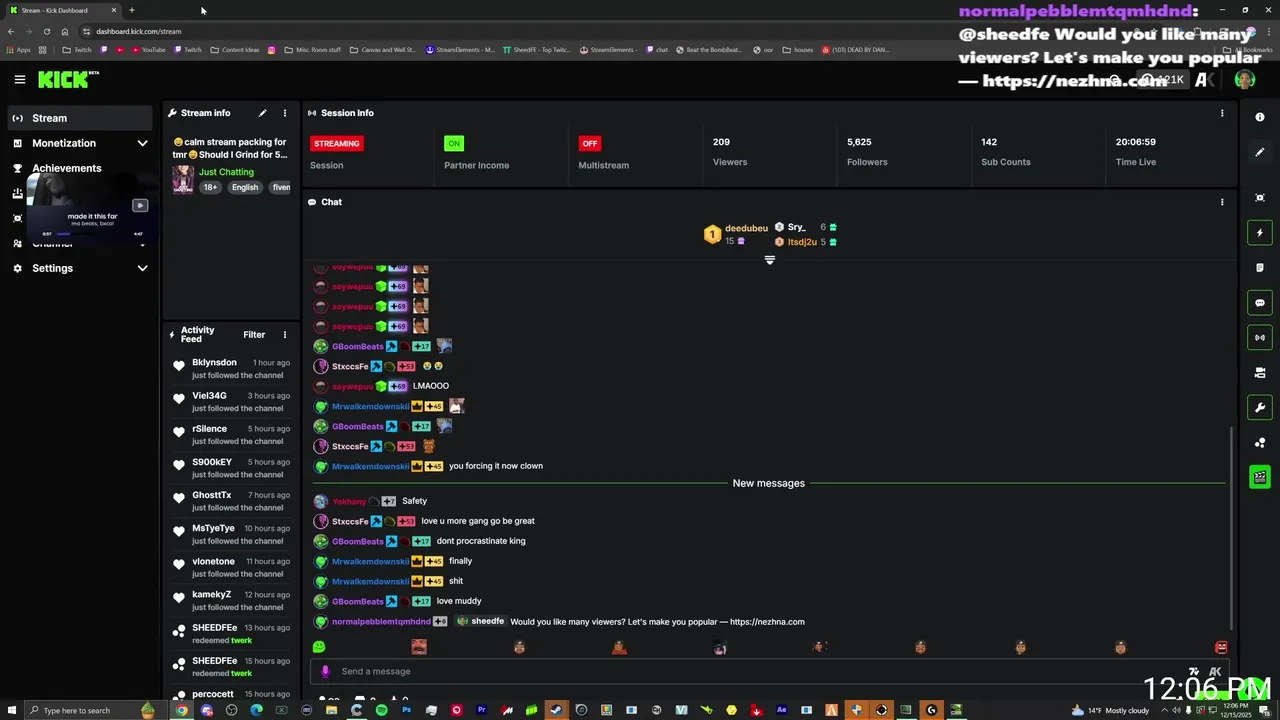Open the Activity Feed three-dot menu

point(284,335)
